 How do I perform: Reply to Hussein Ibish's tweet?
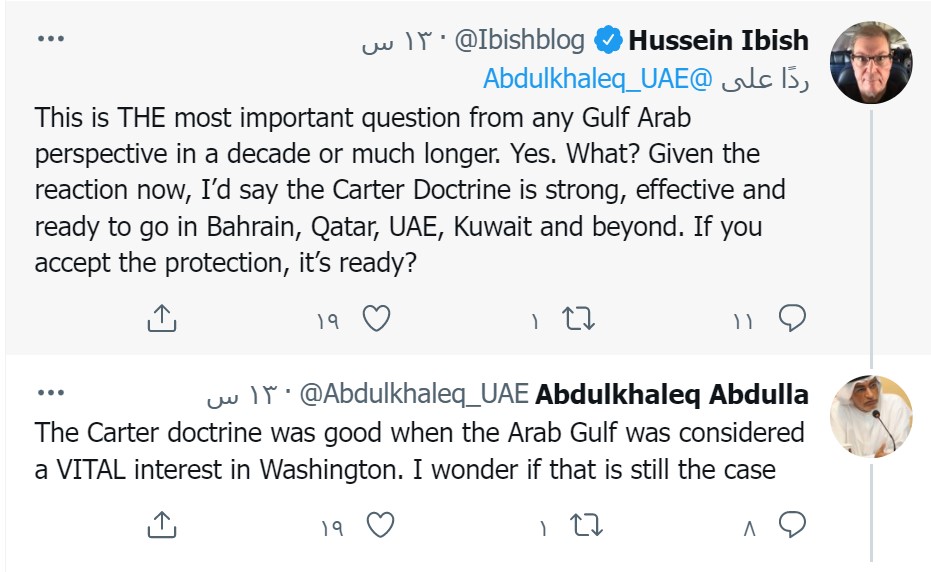[x=792, y=319]
